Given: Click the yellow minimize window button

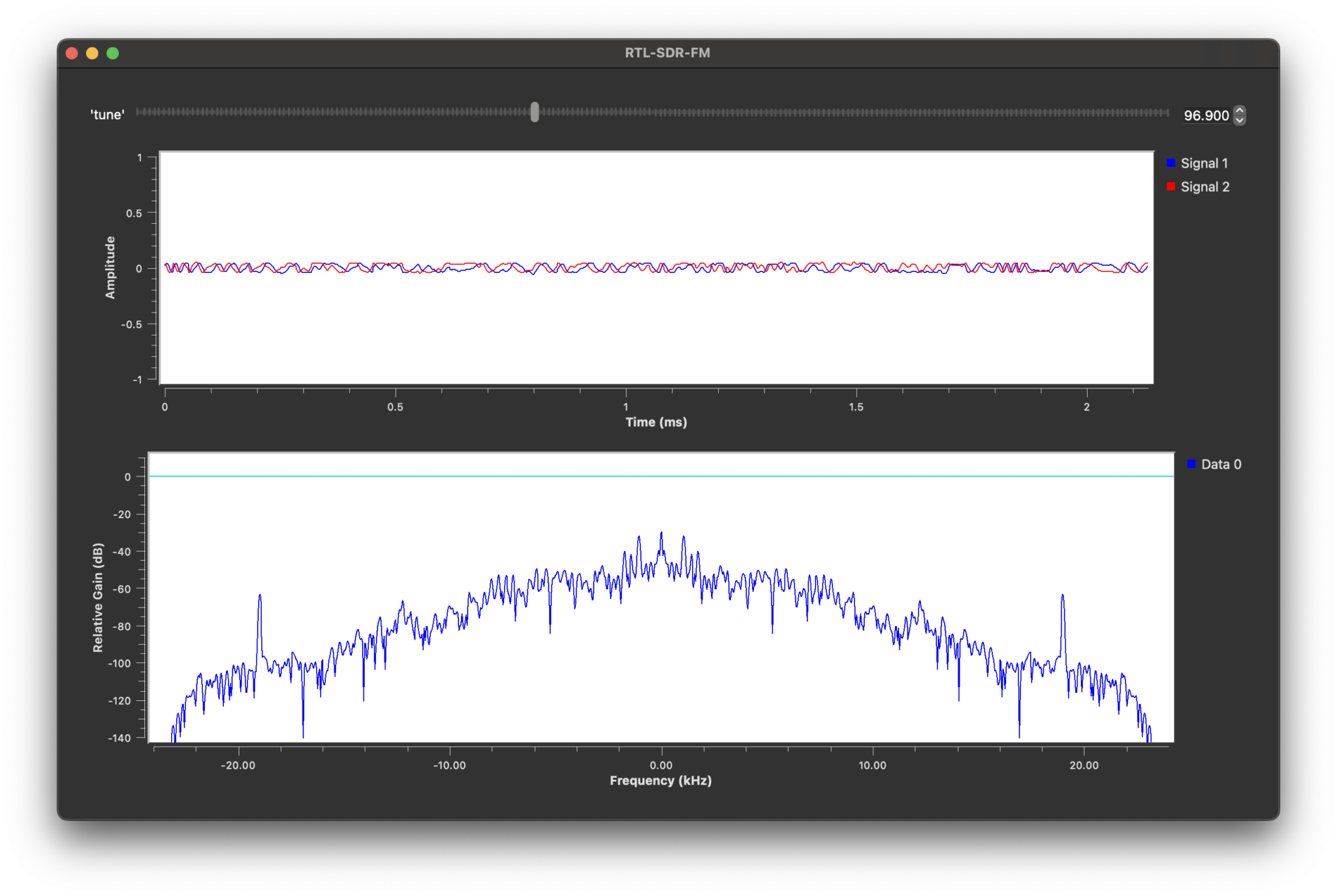Looking at the screenshot, I should tap(92, 54).
